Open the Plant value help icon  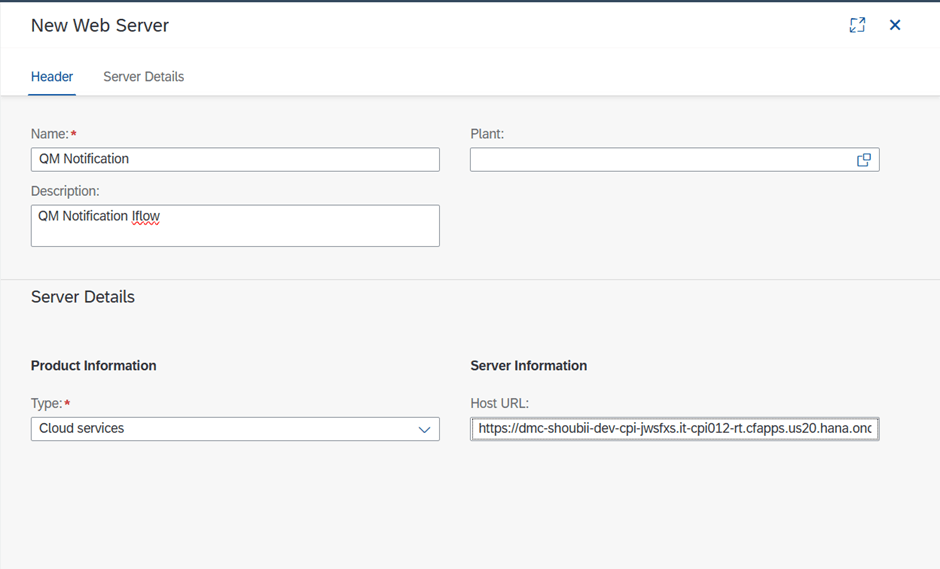(x=864, y=159)
